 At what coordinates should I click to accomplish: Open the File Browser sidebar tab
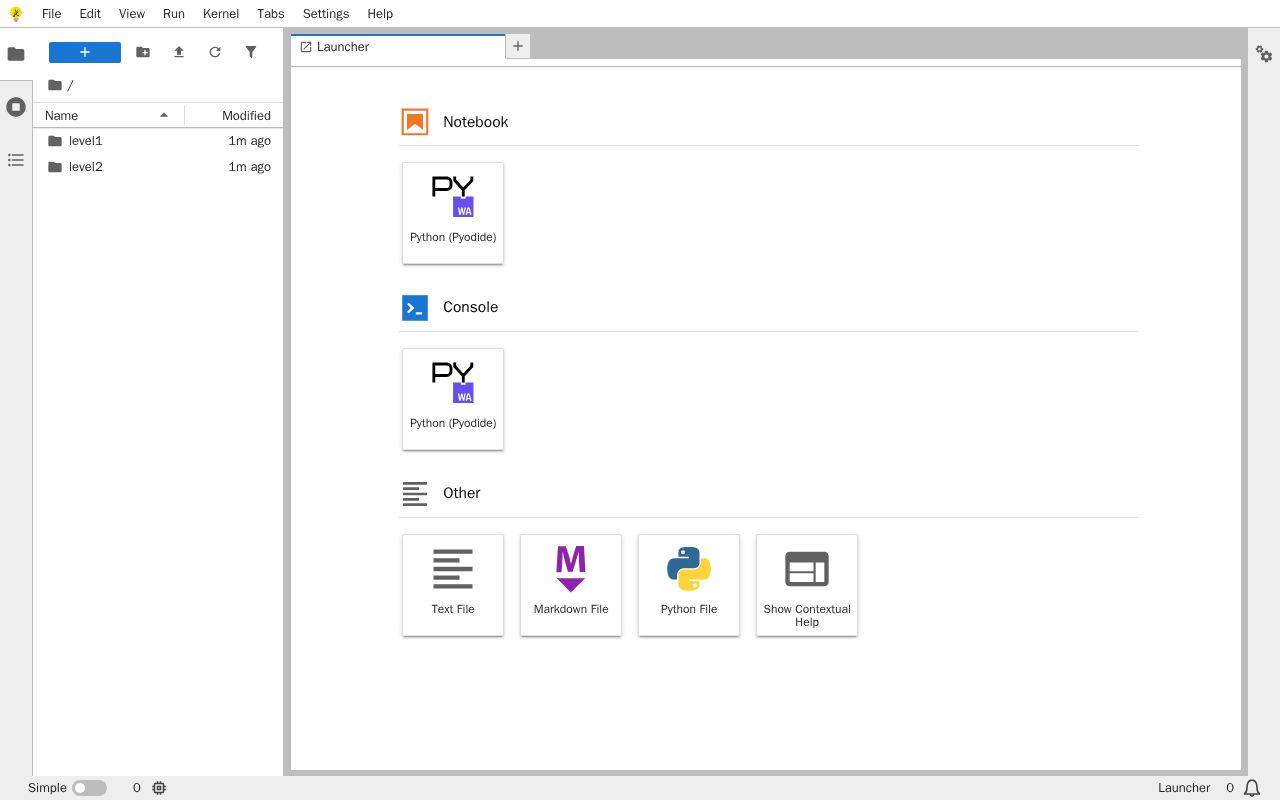pyautogui.click(x=16, y=54)
